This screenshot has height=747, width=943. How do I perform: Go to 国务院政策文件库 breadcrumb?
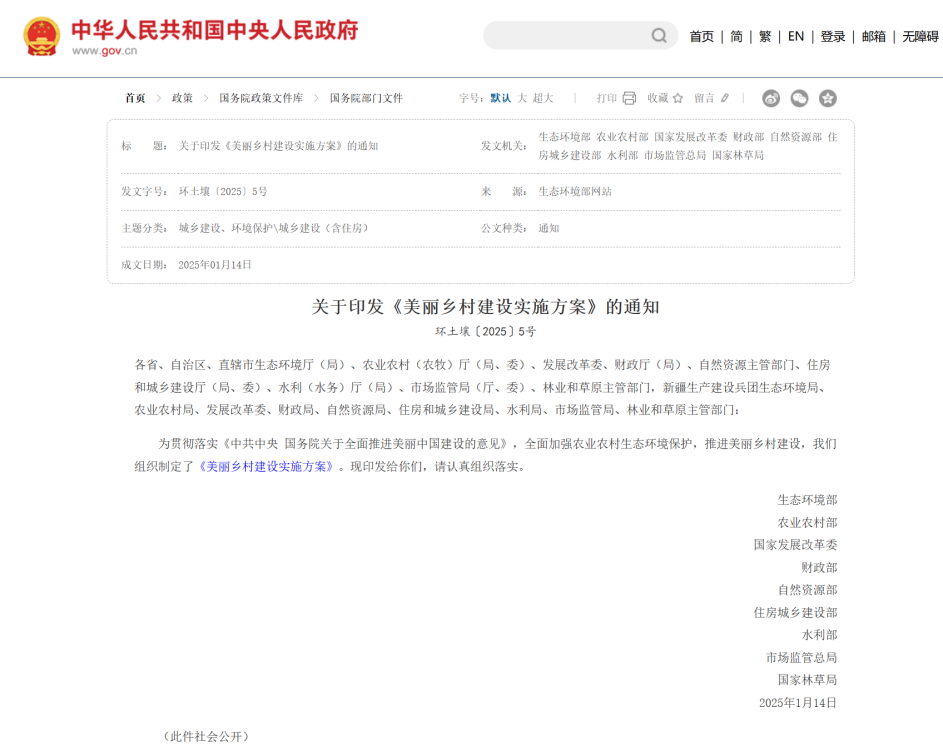261,98
